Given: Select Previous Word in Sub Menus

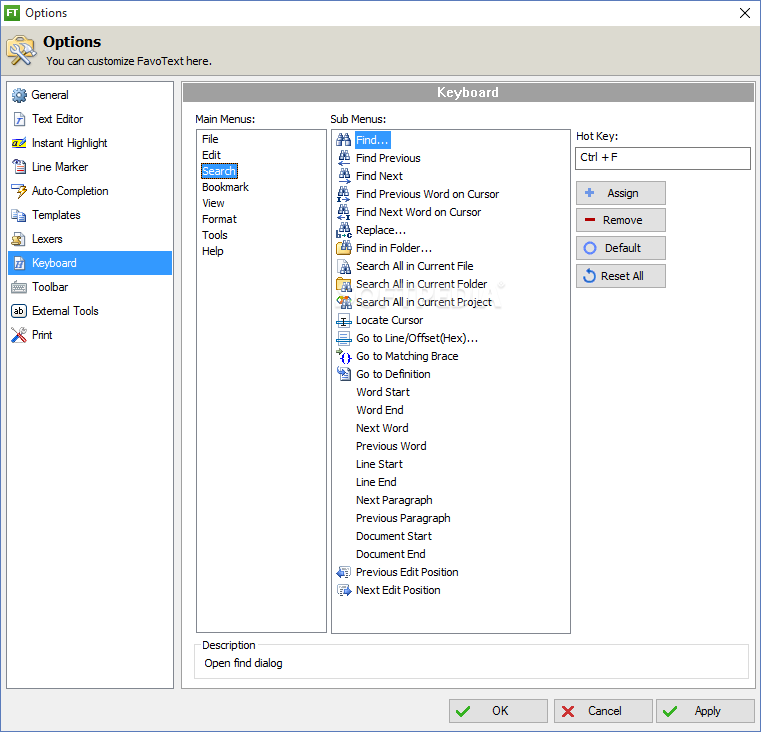Looking at the screenshot, I should [x=391, y=446].
